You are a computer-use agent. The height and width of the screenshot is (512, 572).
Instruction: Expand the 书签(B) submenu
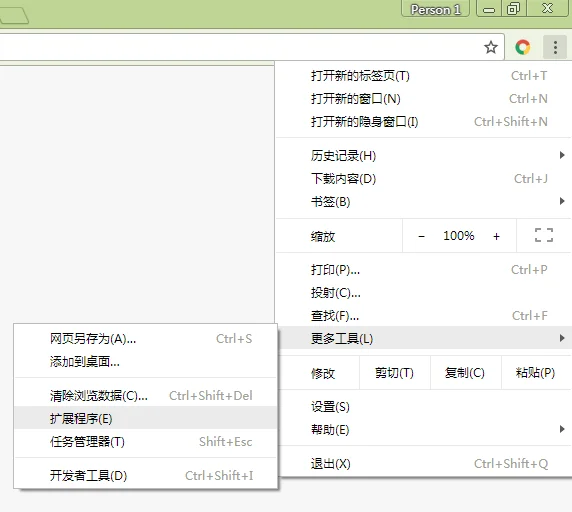(423, 202)
